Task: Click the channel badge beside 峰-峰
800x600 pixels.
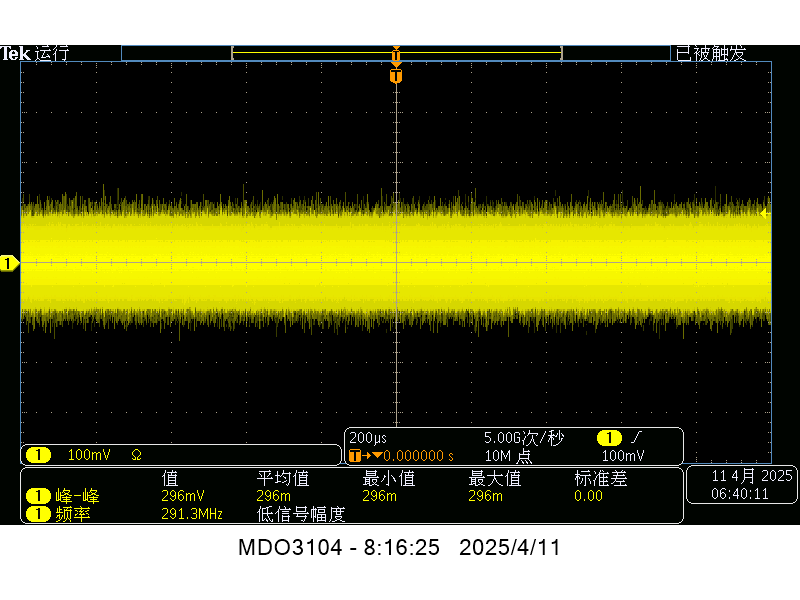Action: [38, 496]
